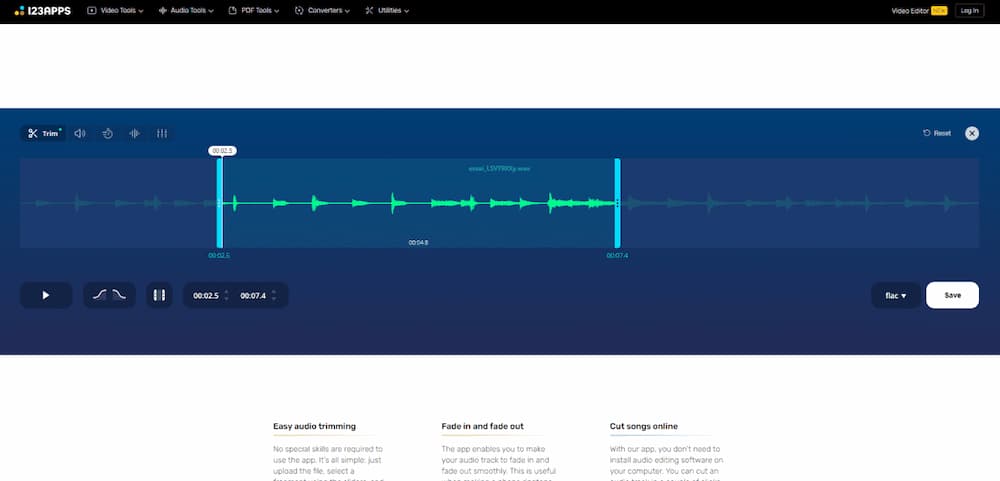Click the right trim handle at 00:07.4

pyautogui.click(x=617, y=203)
